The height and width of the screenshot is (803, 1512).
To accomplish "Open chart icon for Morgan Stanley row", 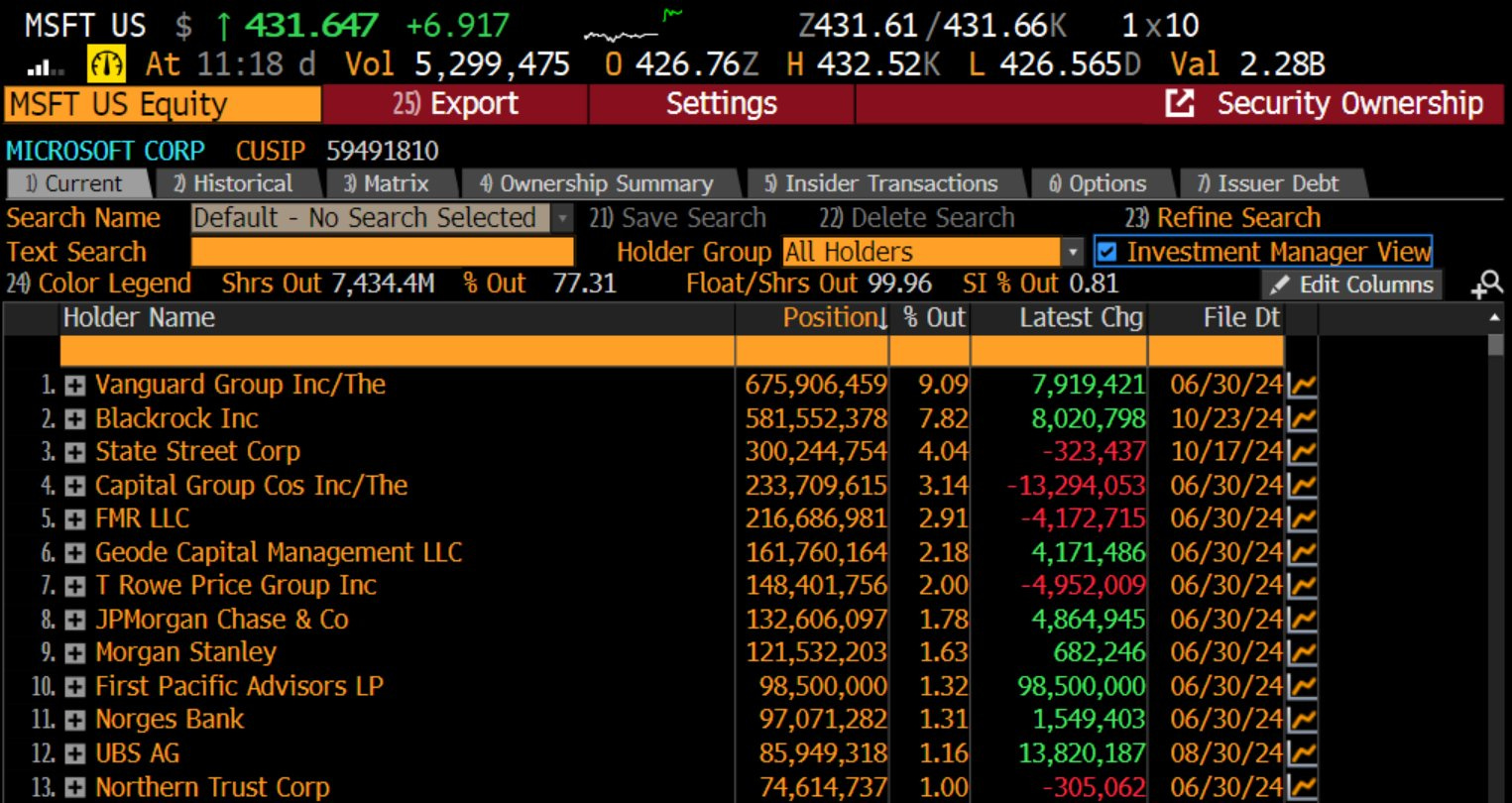I will point(1303,652).
